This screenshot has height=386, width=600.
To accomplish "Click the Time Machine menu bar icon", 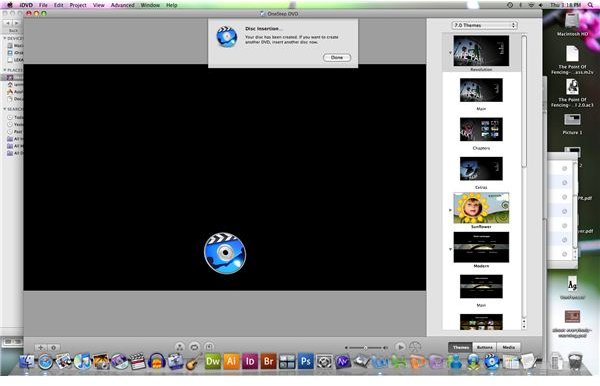I will (x=510, y=5).
